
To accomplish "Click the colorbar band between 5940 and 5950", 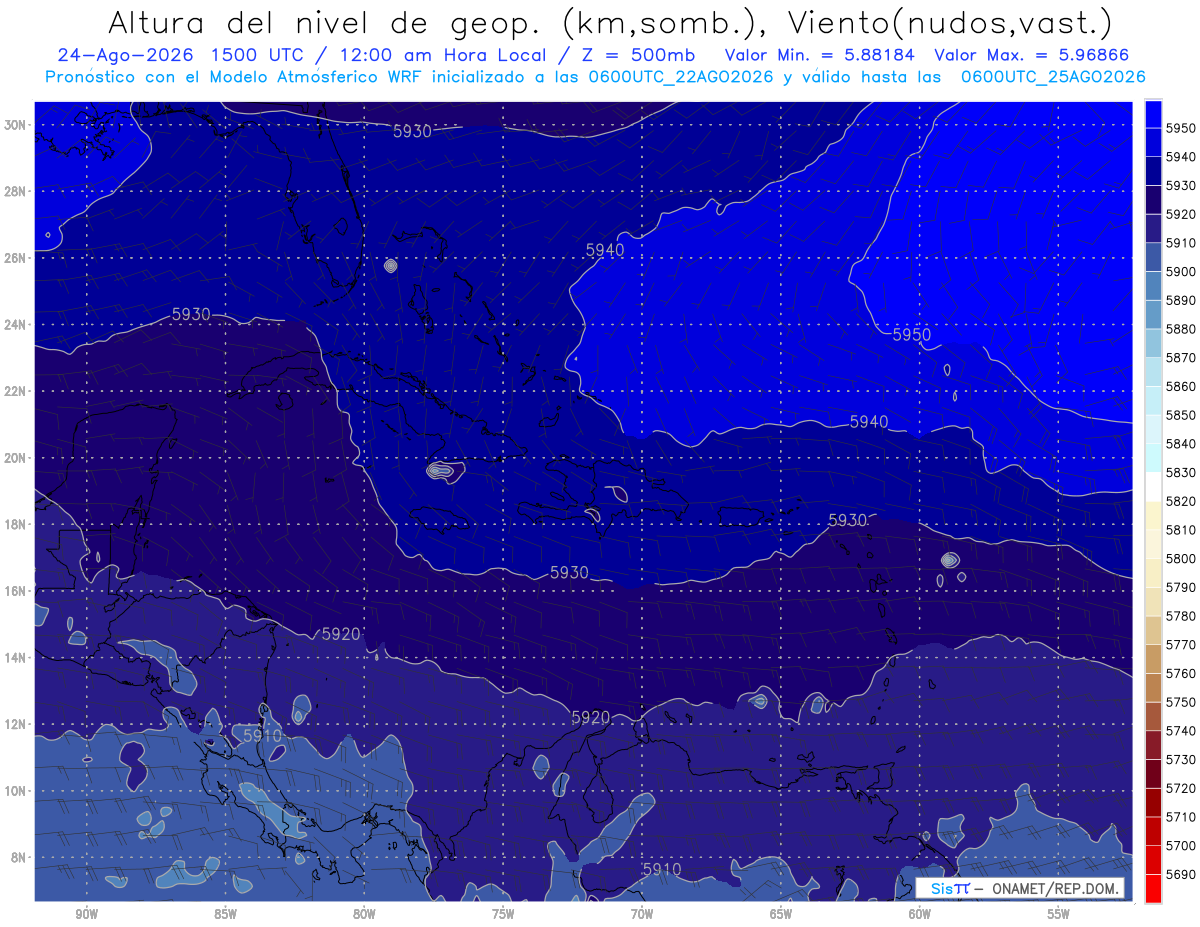I will click(1153, 142).
